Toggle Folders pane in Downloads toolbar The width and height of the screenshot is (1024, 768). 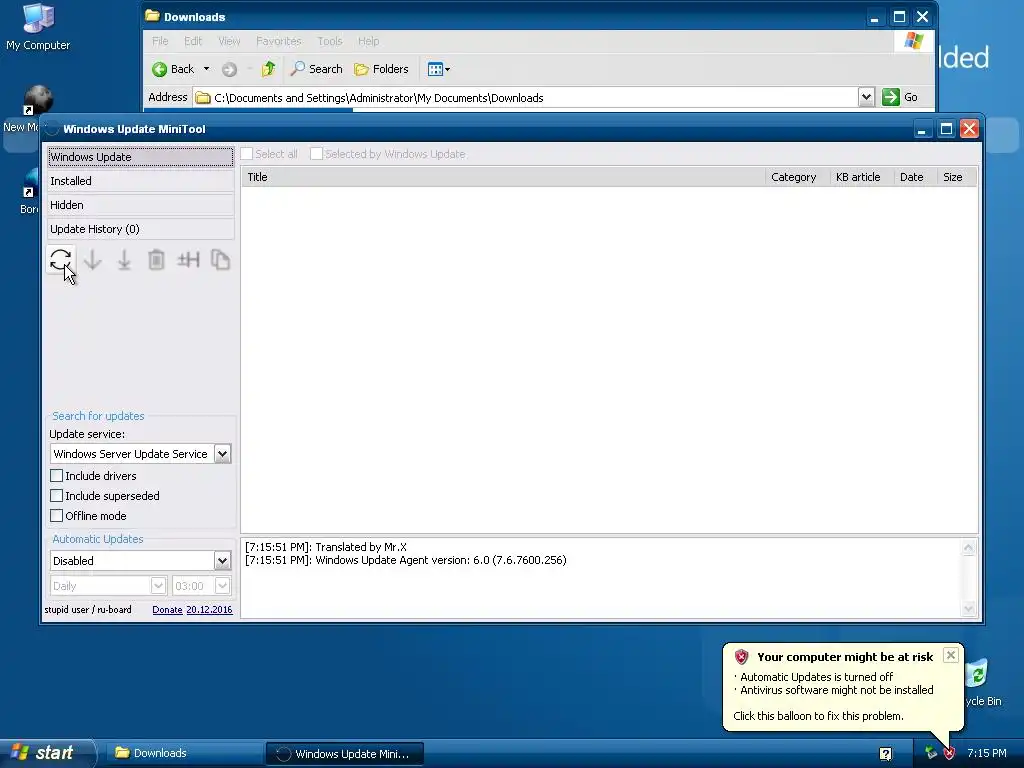point(381,69)
